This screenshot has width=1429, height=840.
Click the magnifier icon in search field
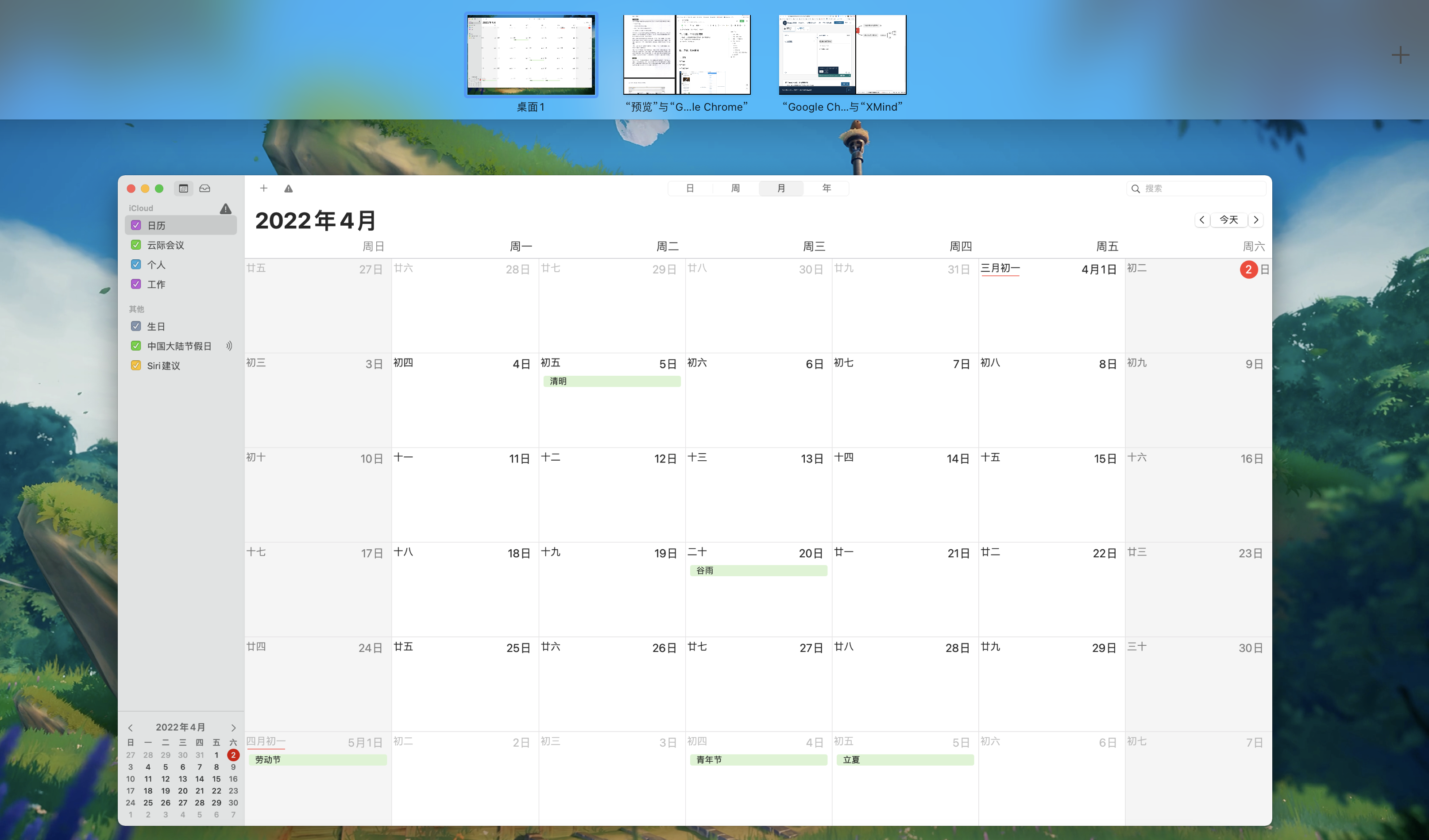click(x=1135, y=189)
